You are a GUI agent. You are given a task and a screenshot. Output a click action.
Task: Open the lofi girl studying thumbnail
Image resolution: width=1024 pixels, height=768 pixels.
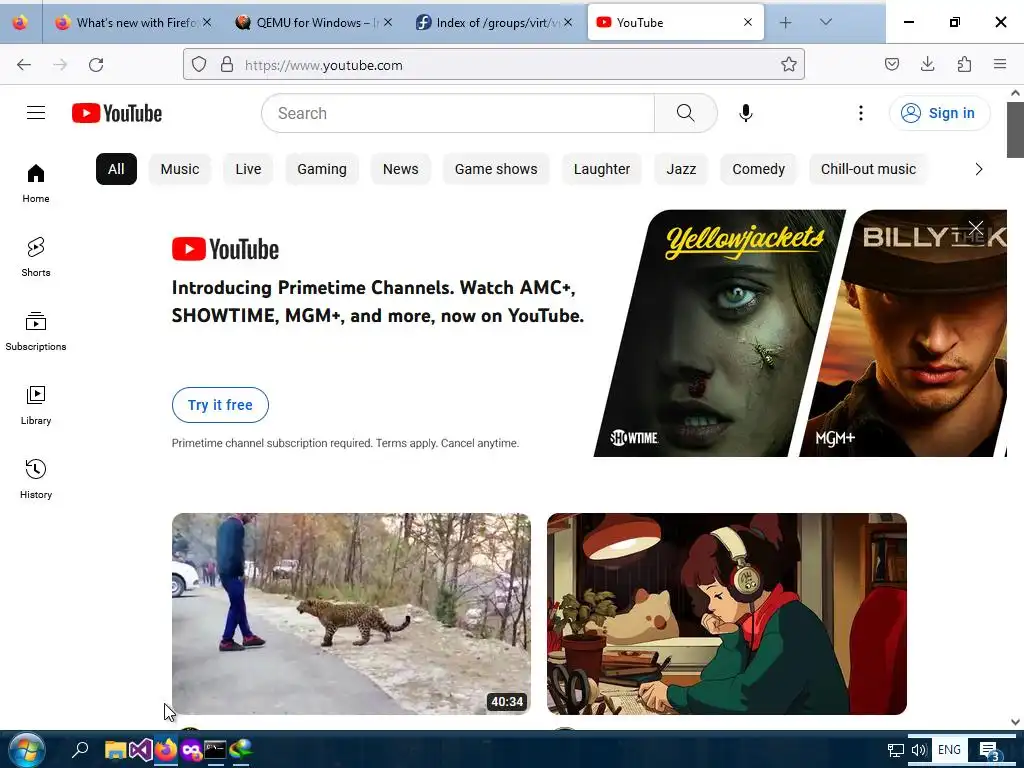(727, 614)
